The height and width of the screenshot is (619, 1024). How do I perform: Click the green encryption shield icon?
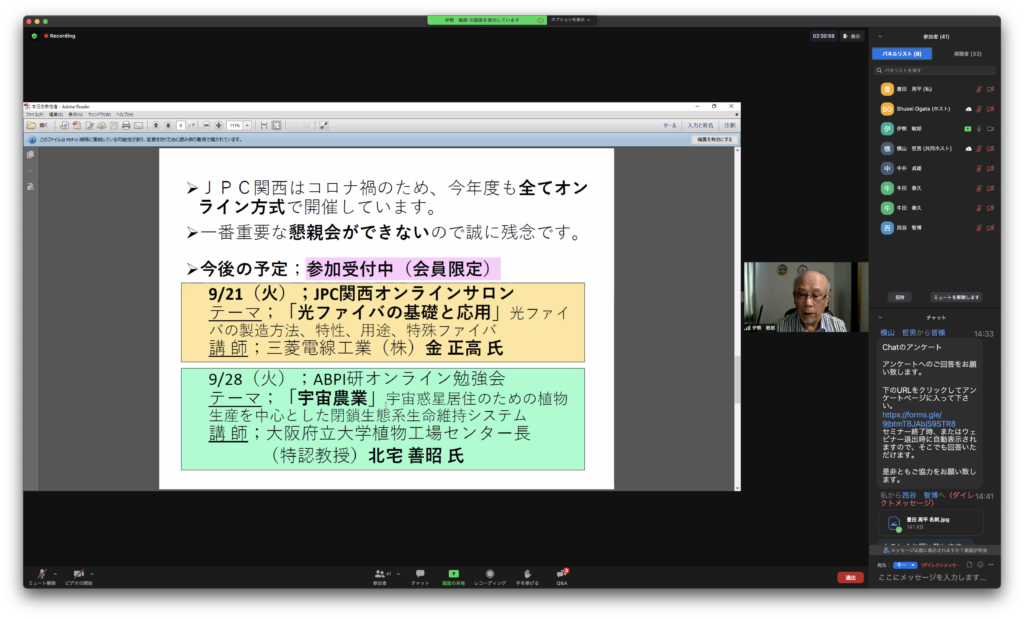(34, 36)
